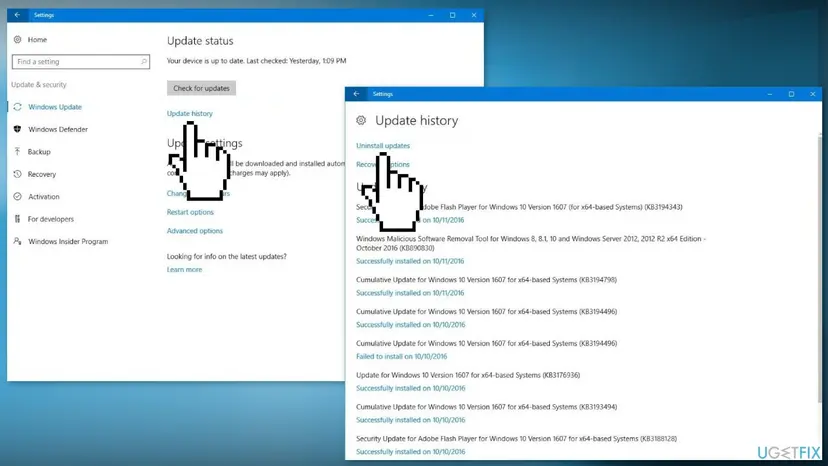Click Check for updates button
828x466 pixels.
coord(201,88)
